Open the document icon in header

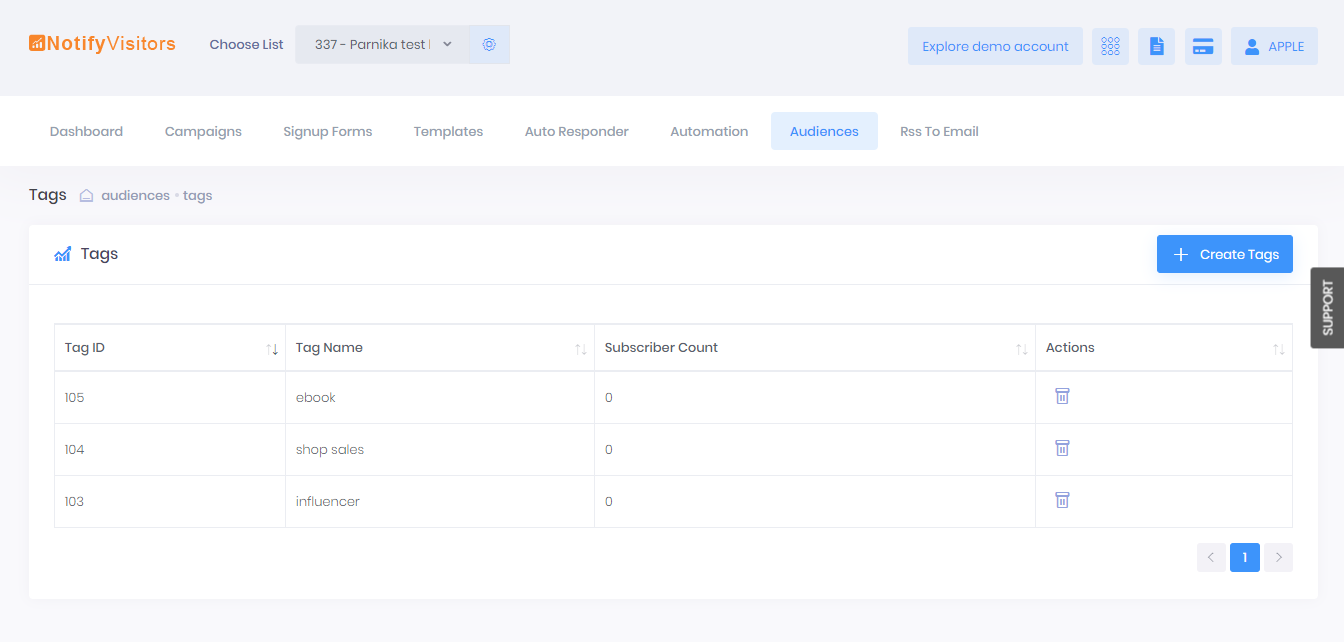pos(1156,46)
